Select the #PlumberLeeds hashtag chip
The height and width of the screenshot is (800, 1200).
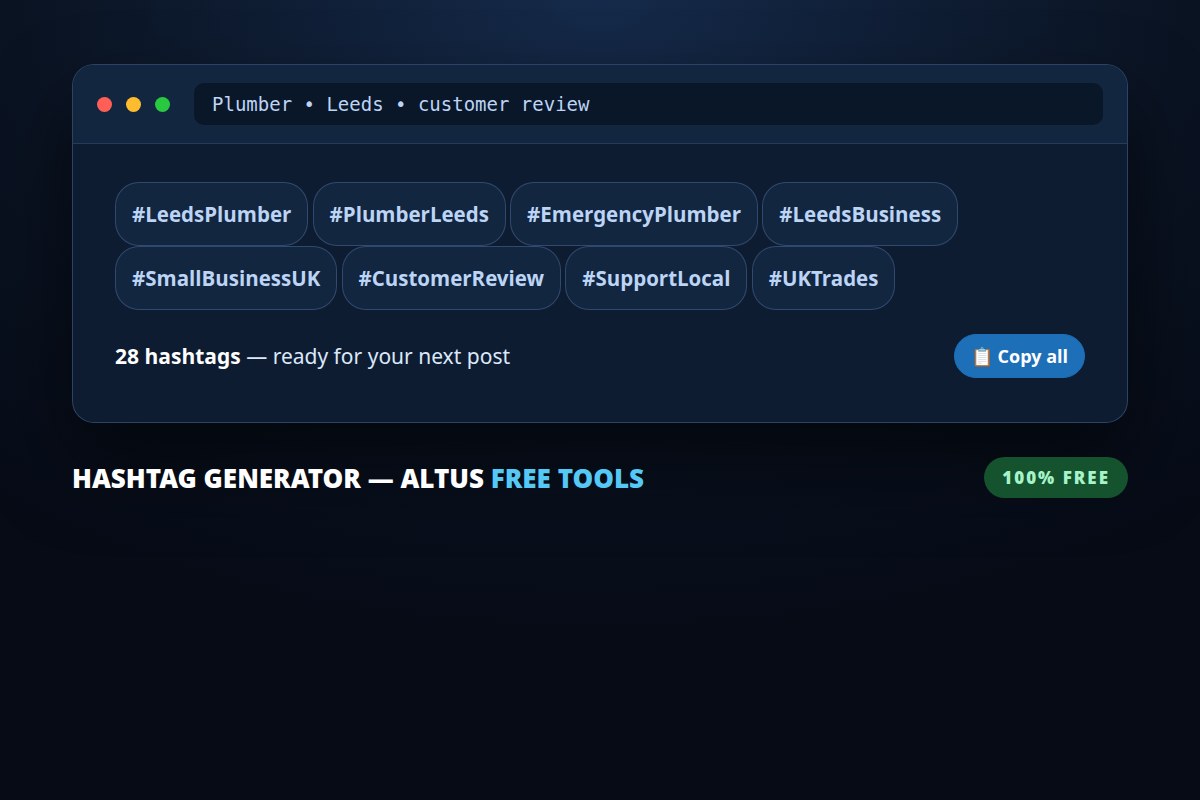click(x=409, y=214)
